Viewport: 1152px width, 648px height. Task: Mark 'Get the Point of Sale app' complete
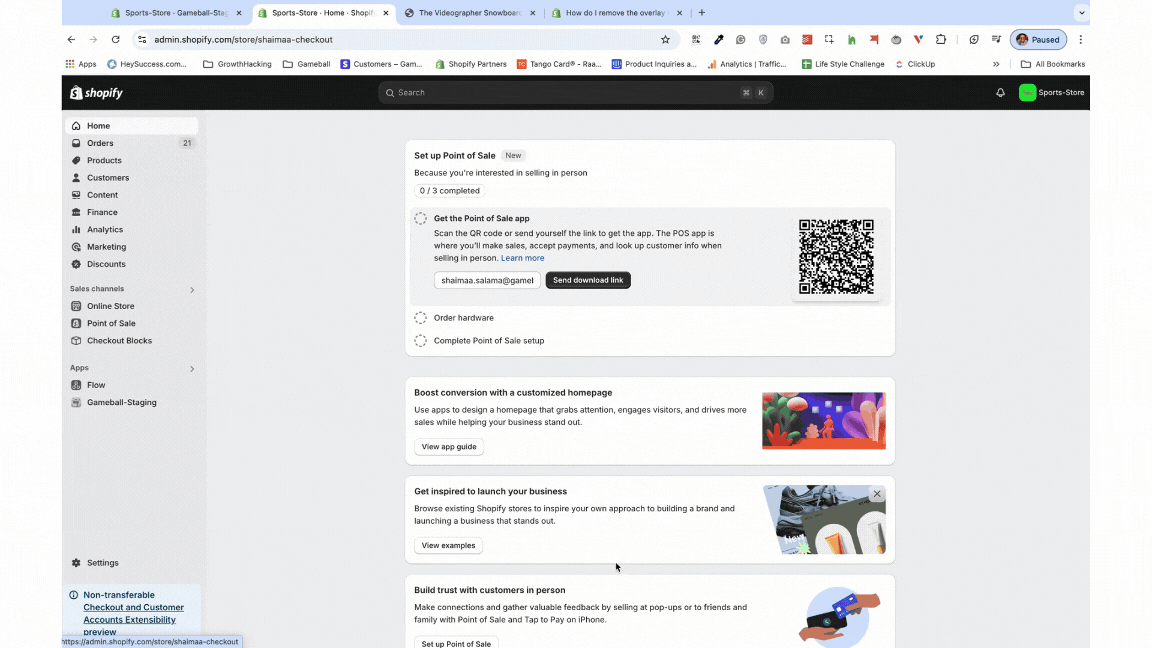(420, 218)
